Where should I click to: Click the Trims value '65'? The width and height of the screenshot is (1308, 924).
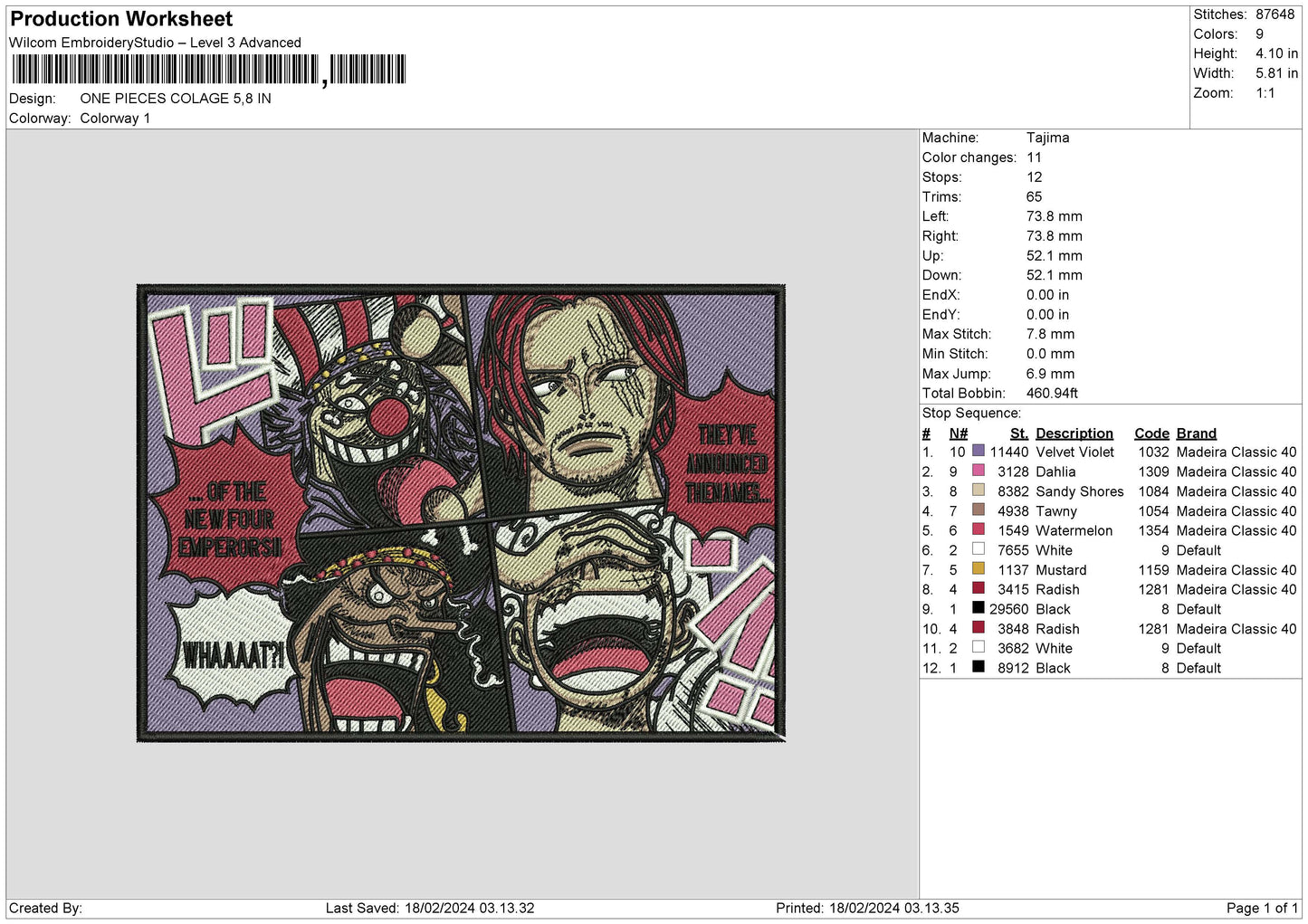[1034, 196]
